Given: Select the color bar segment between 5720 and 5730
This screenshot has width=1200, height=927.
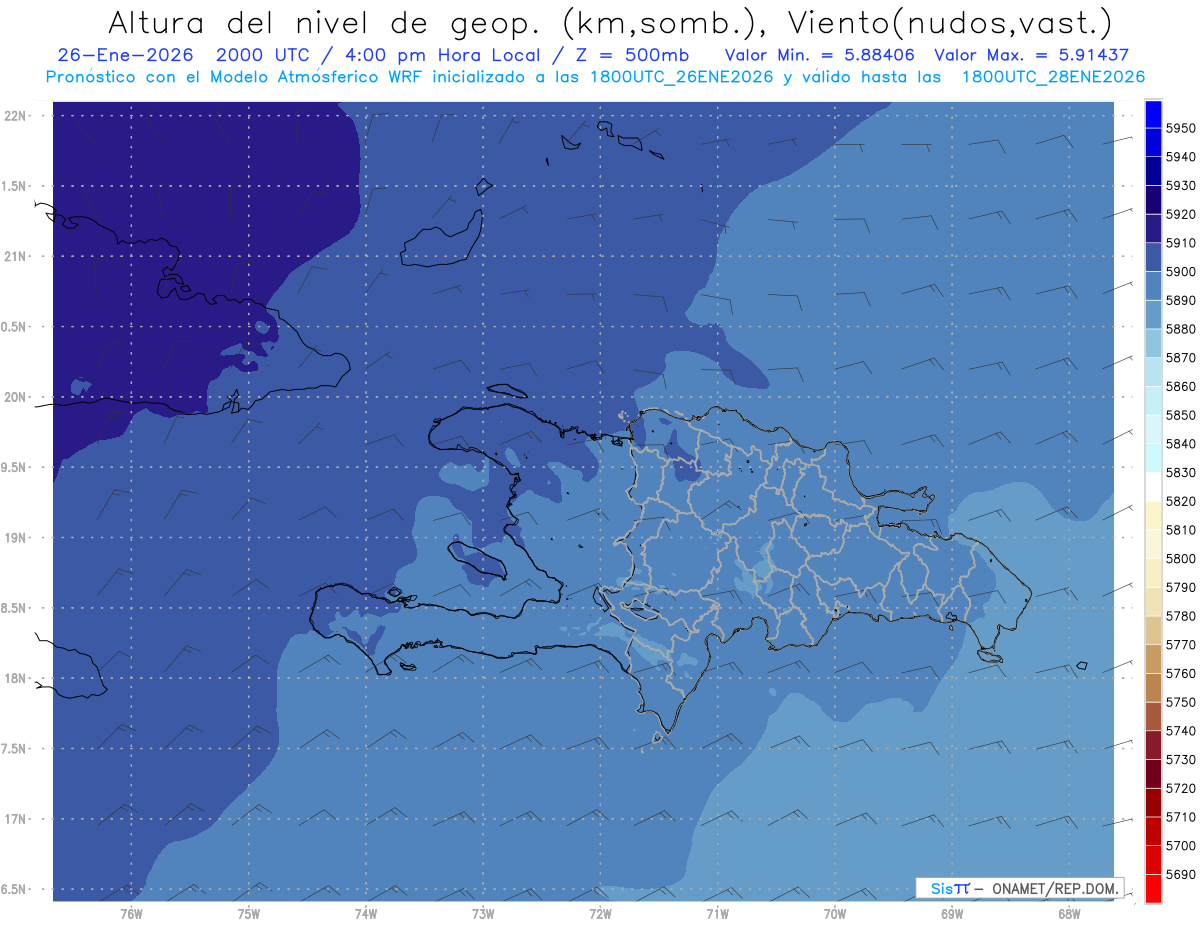Looking at the screenshot, I should [x=1153, y=774].
